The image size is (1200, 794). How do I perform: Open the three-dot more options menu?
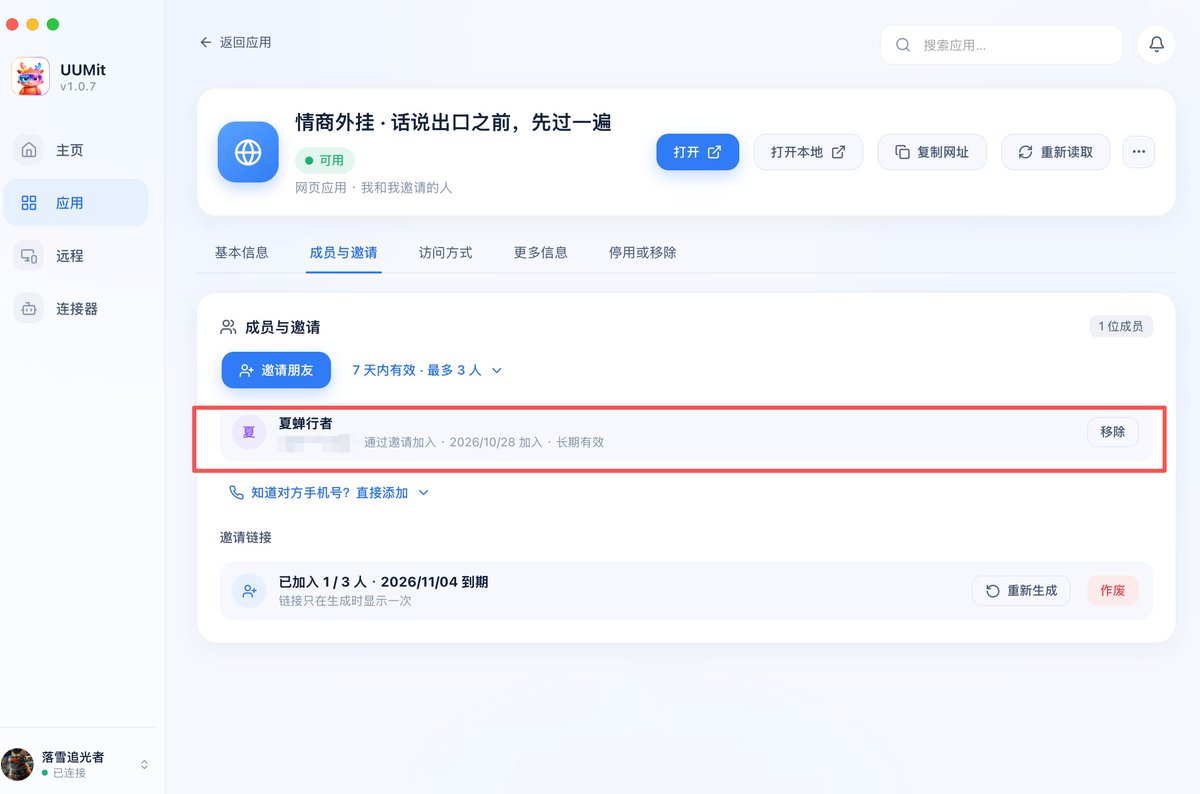tap(1139, 152)
